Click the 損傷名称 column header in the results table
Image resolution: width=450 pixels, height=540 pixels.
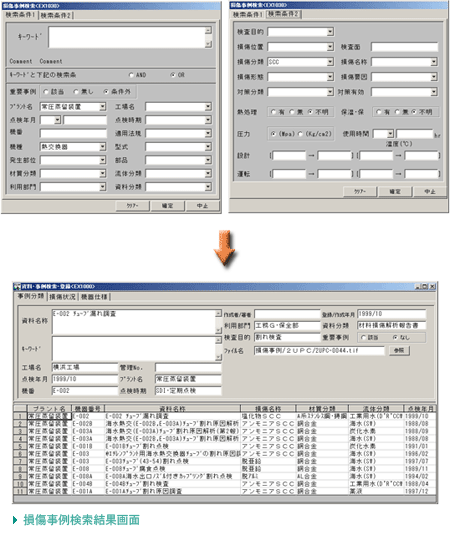[x=268, y=409]
